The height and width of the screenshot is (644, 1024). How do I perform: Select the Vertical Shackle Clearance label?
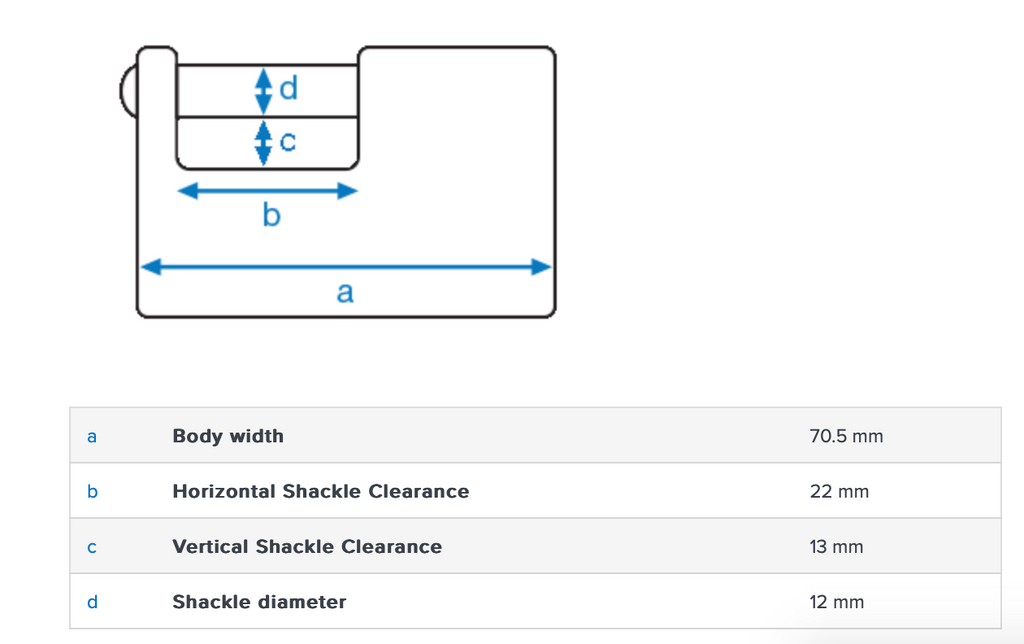[307, 547]
